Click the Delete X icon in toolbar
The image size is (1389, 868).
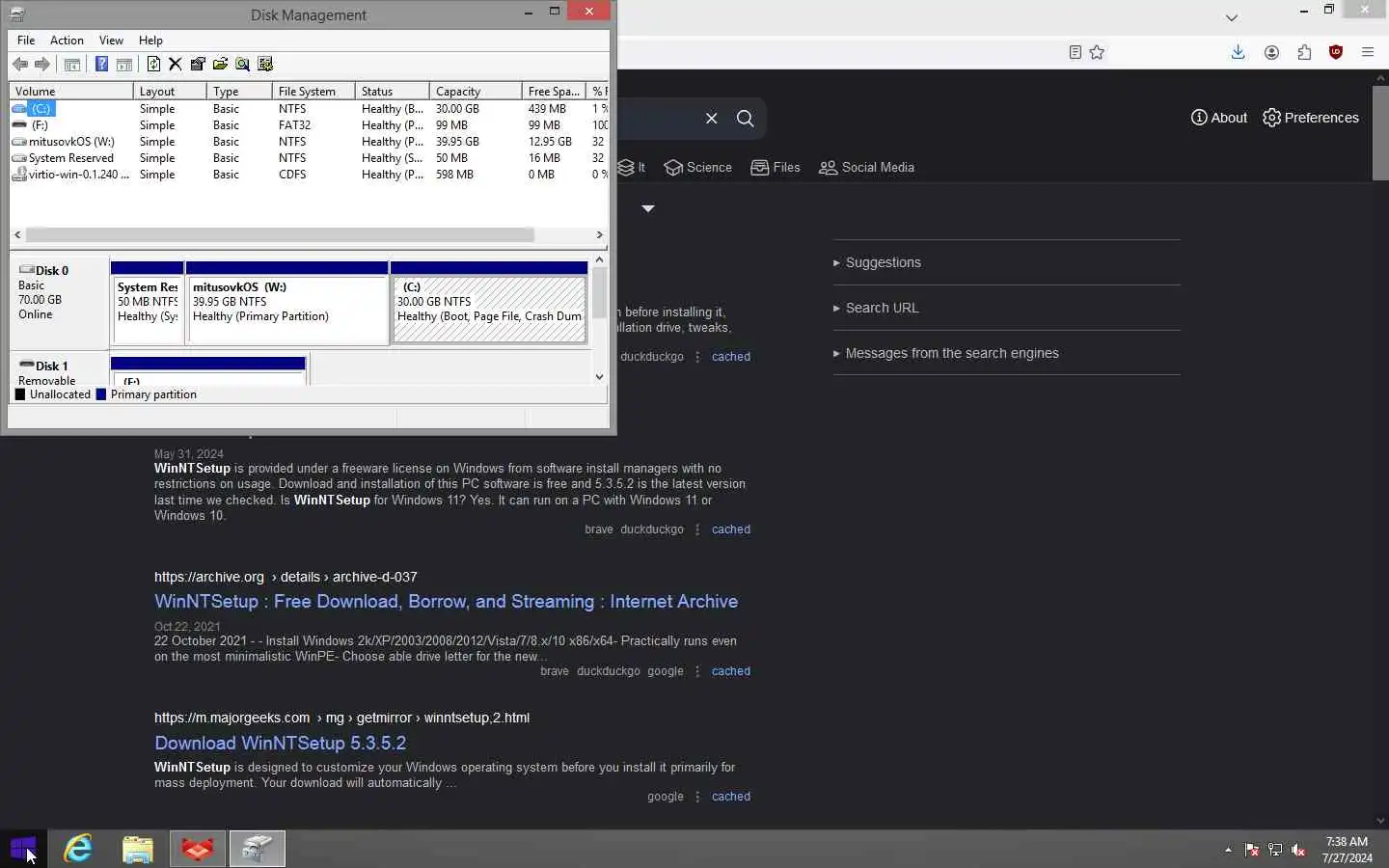pos(176,65)
